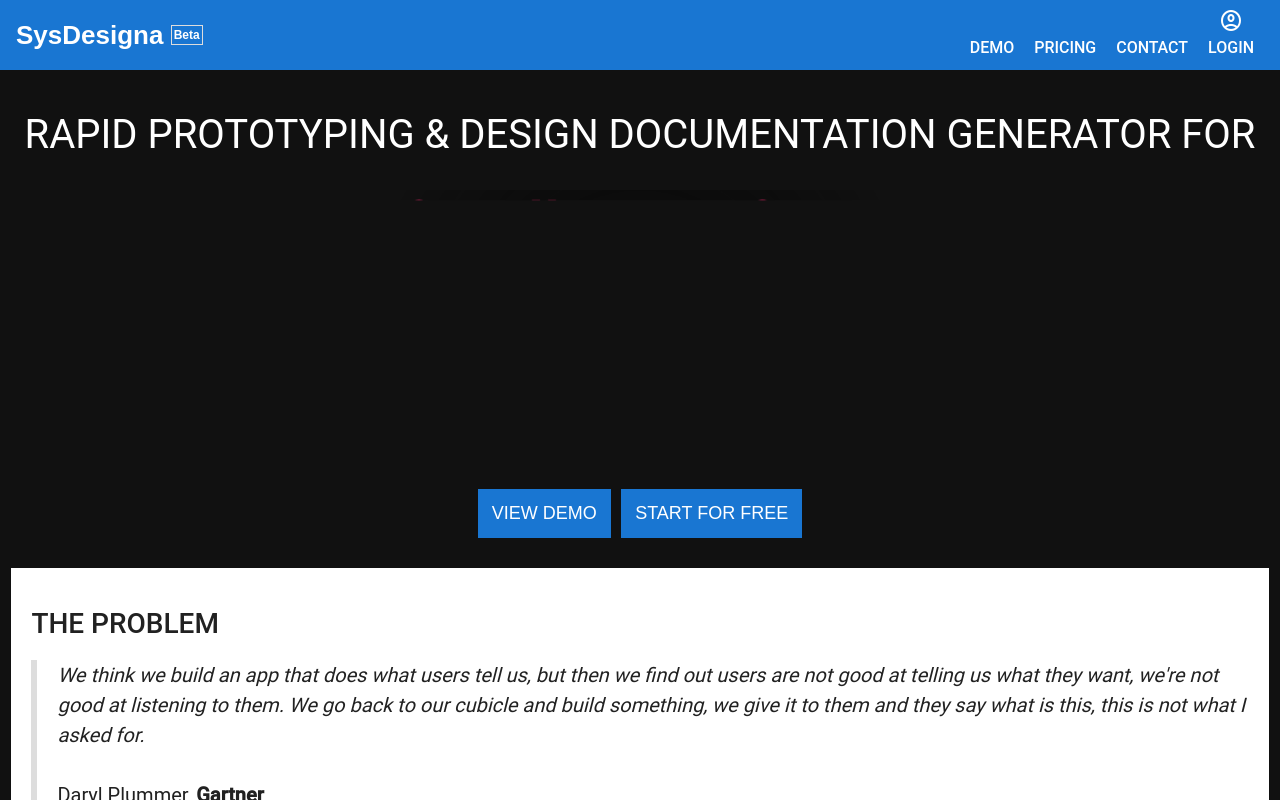The width and height of the screenshot is (1280, 800).
Task: Go to the Pricing page
Action: pos(1064,47)
